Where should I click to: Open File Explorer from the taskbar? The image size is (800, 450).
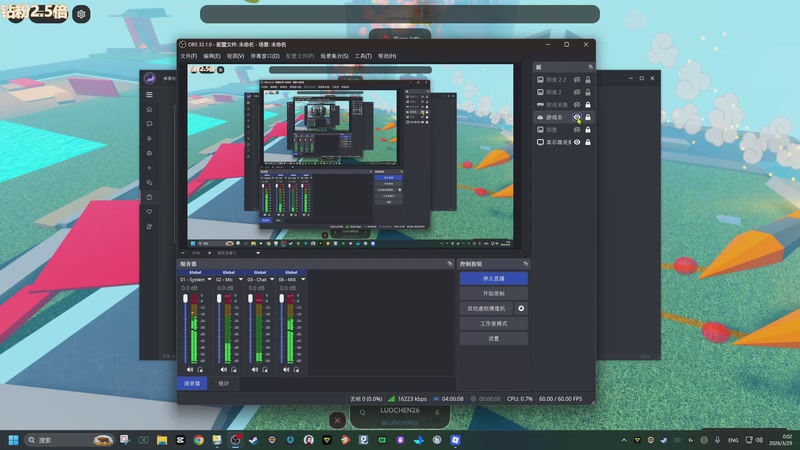click(162, 440)
